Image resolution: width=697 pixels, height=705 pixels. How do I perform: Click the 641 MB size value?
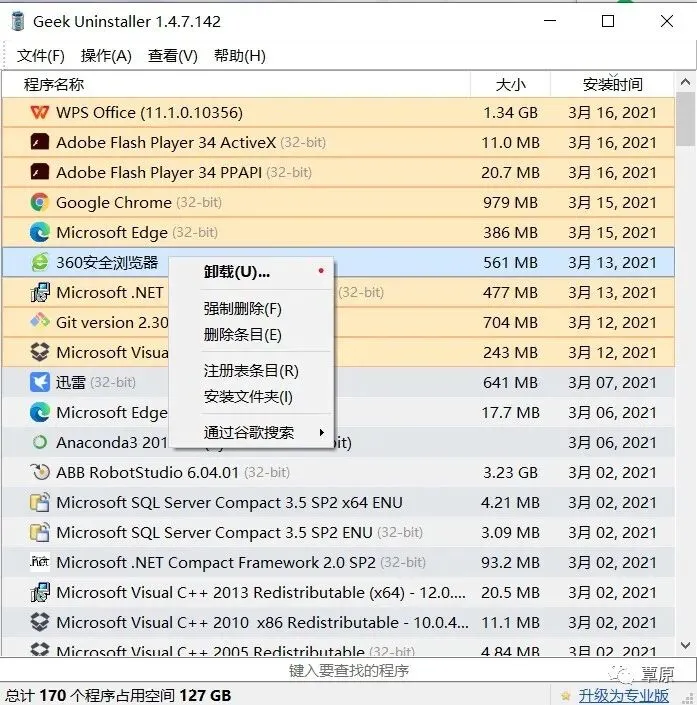510,382
